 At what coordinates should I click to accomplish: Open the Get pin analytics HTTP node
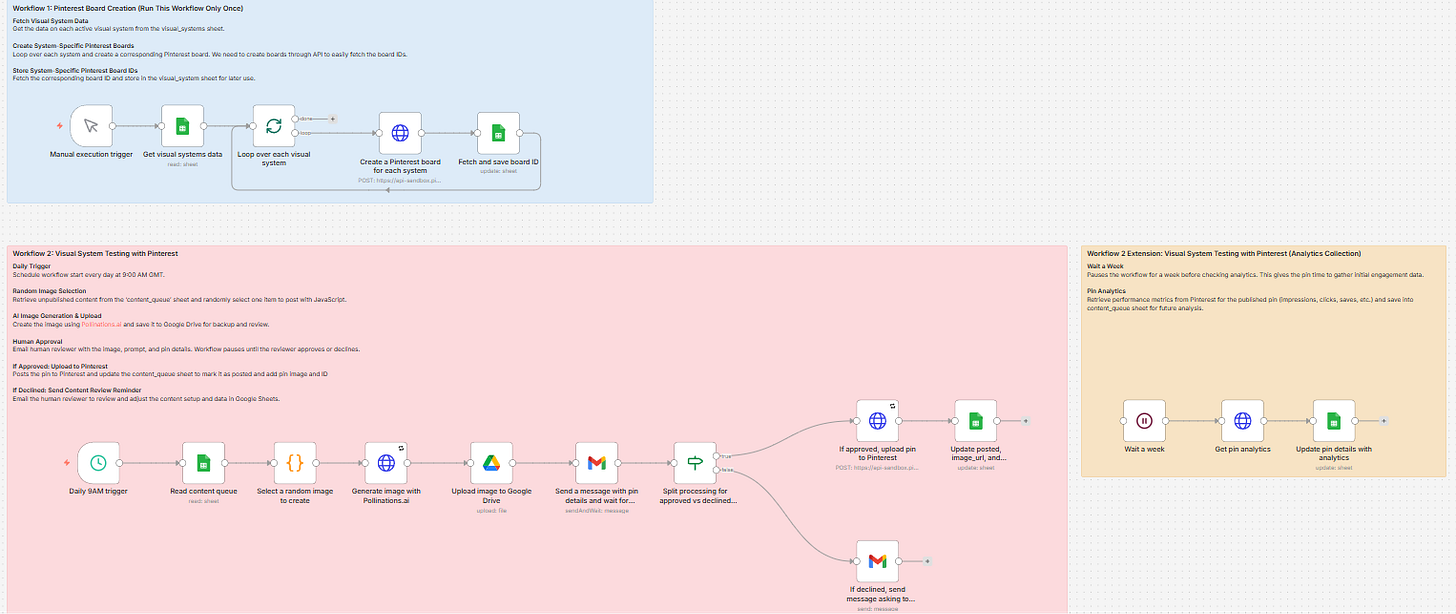1242,421
